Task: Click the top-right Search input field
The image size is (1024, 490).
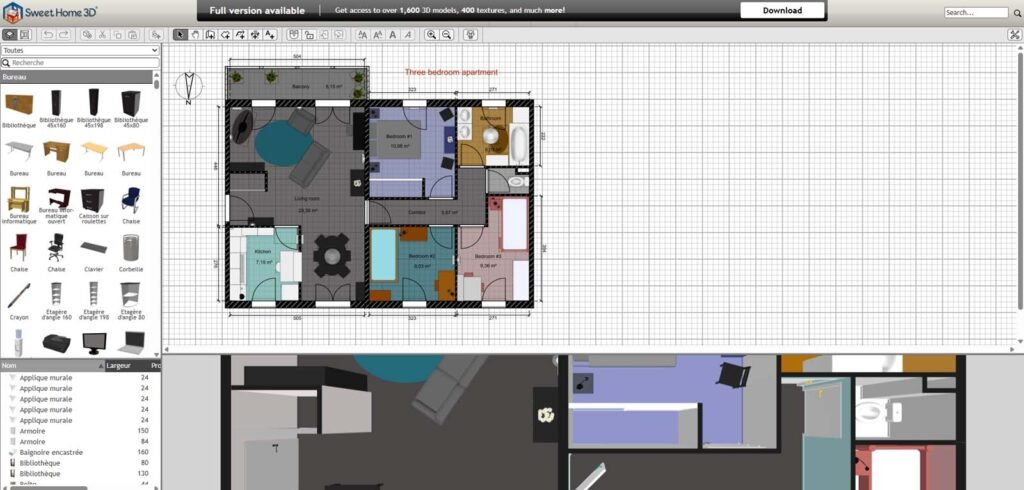Action: tap(976, 12)
